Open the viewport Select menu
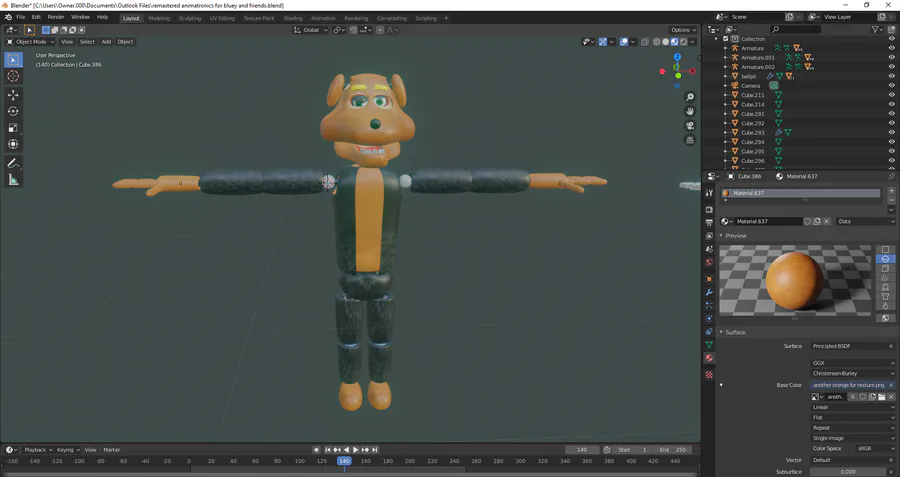 [87, 42]
